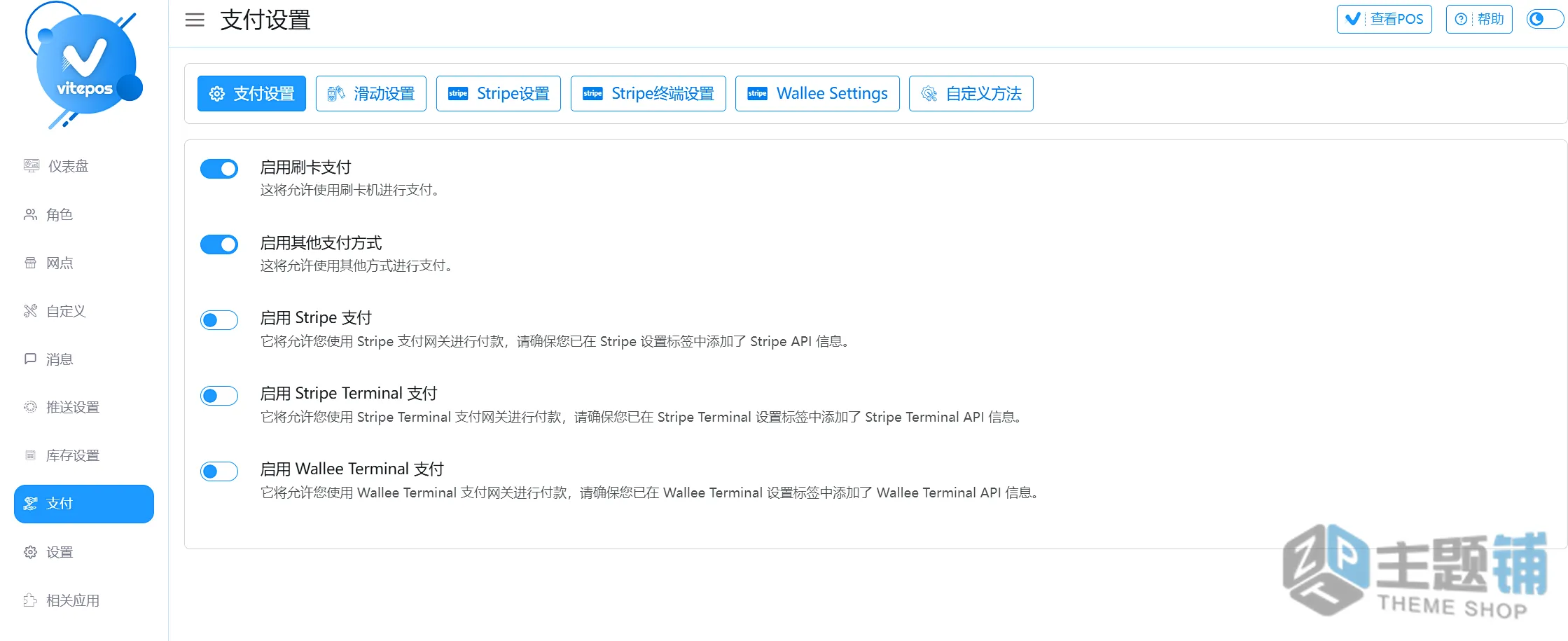Switch to the 滑动设置 tab
Viewport: 1568px width, 641px height.
(371, 93)
